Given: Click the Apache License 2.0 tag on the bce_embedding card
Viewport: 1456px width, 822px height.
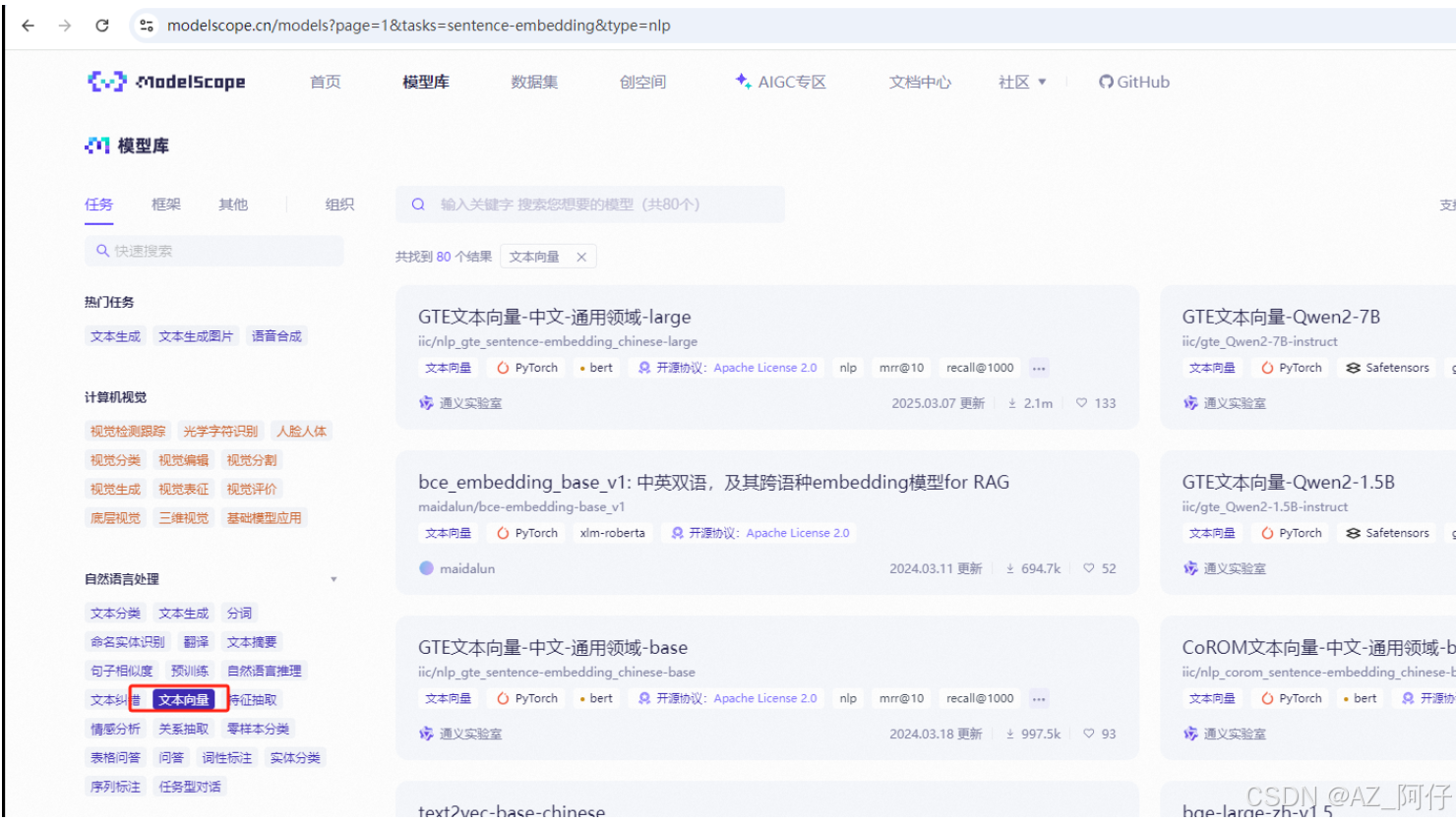Looking at the screenshot, I should [x=760, y=533].
